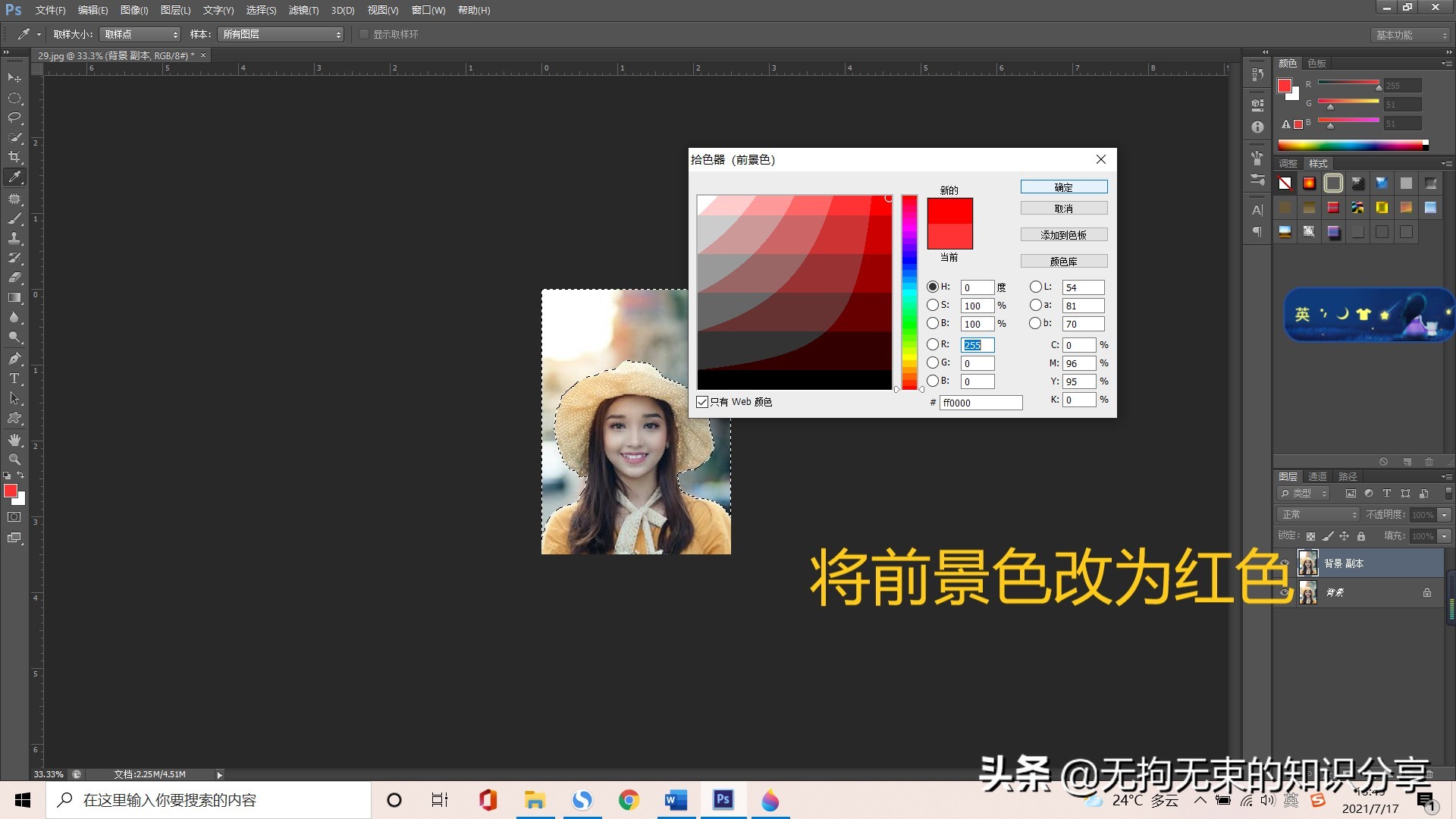Screen dimensions: 1456x819
Task: Select the Hand tool
Action: point(14,439)
